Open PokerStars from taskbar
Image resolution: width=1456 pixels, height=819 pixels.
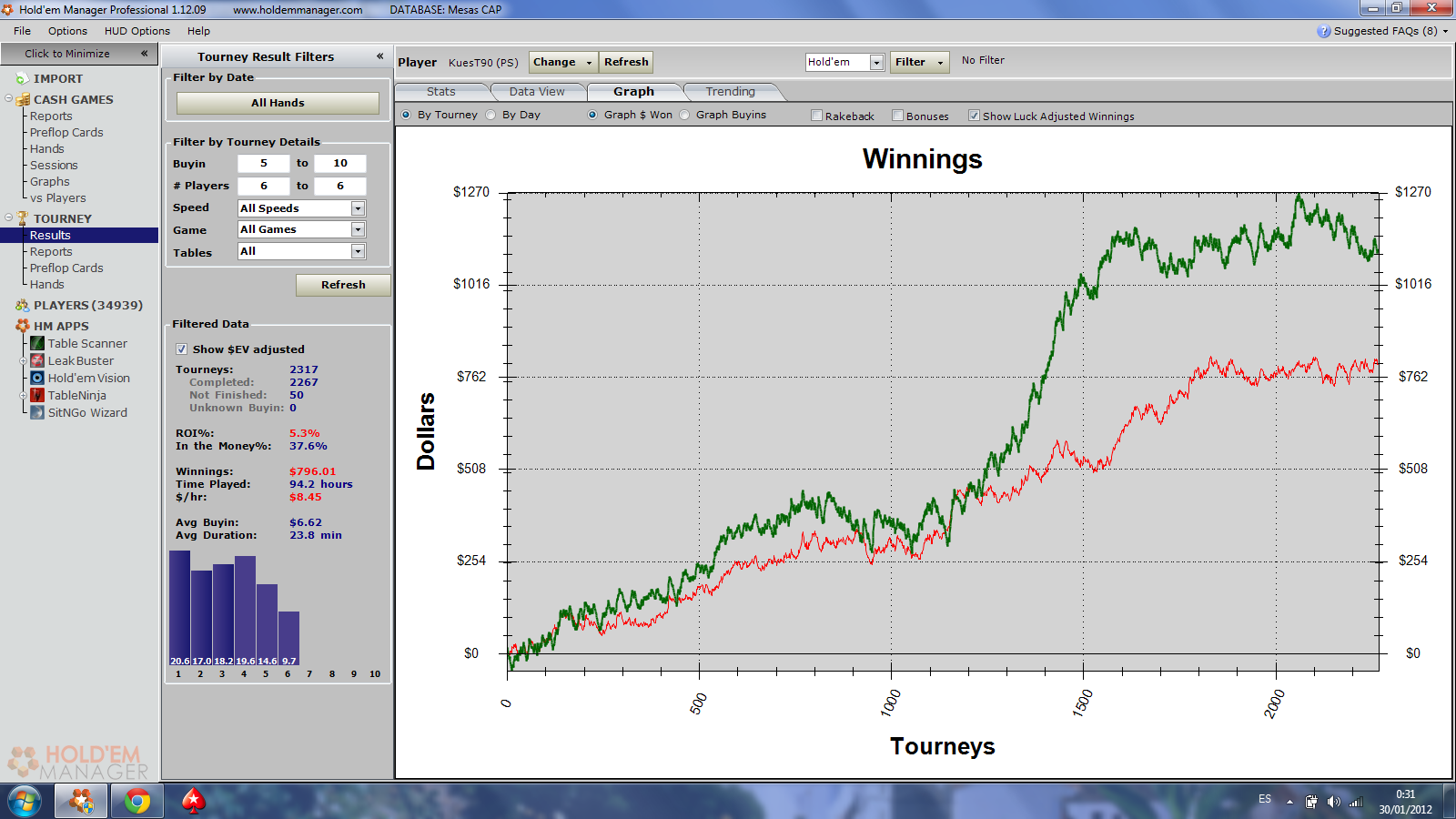click(193, 802)
